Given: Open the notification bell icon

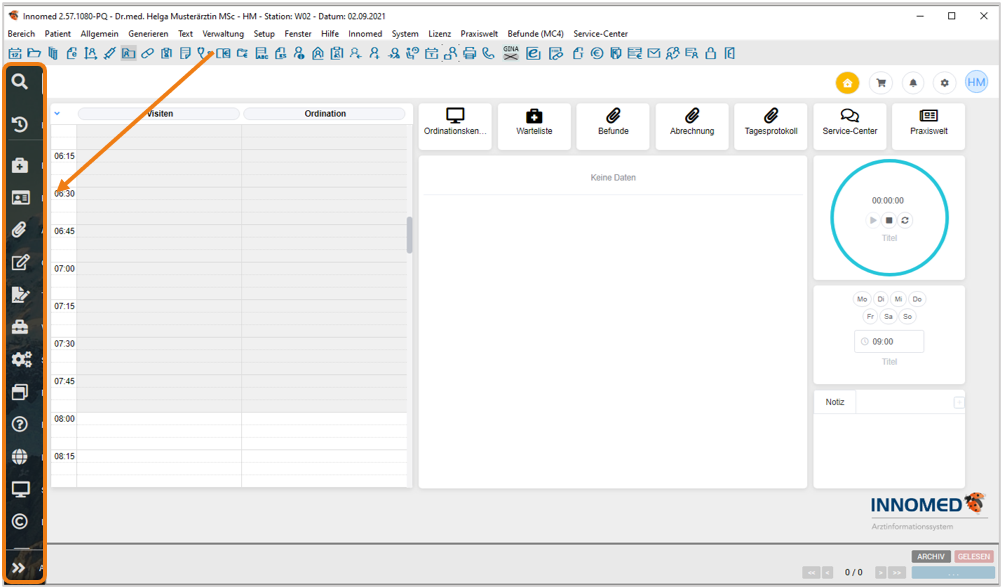Looking at the screenshot, I should click(x=913, y=83).
